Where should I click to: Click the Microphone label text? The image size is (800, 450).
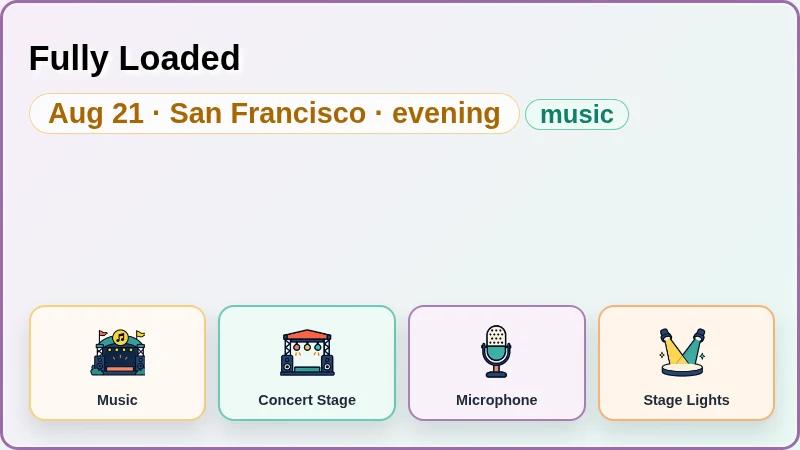[497, 400]
